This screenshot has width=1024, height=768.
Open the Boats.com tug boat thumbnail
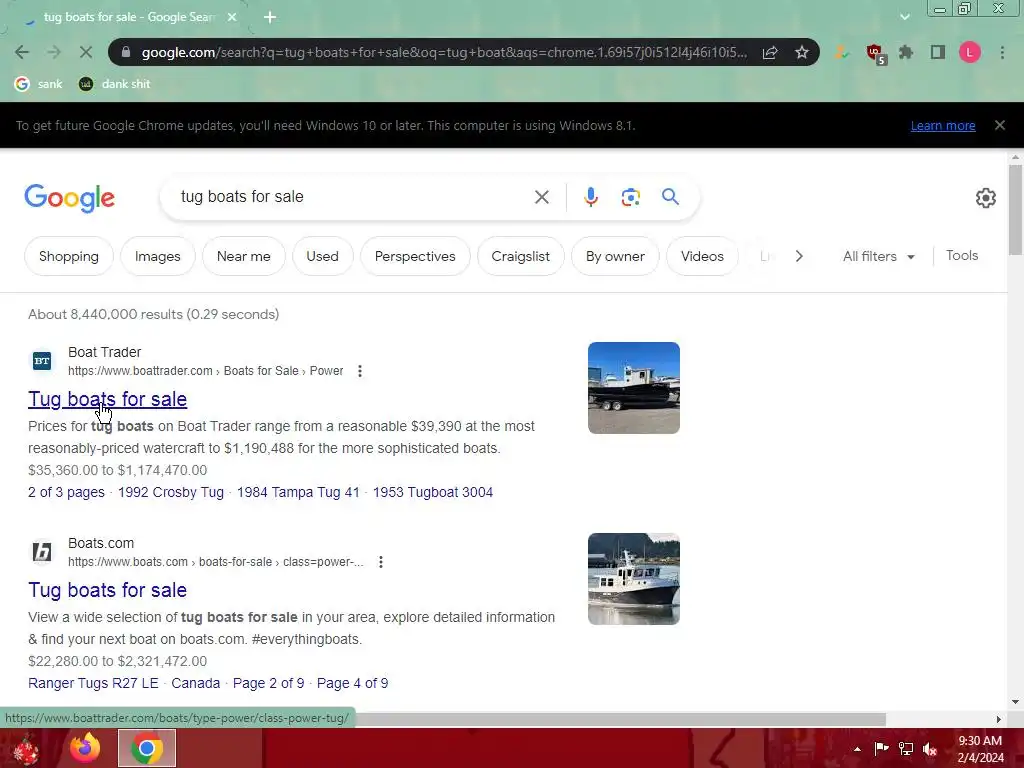click(633, 579)
